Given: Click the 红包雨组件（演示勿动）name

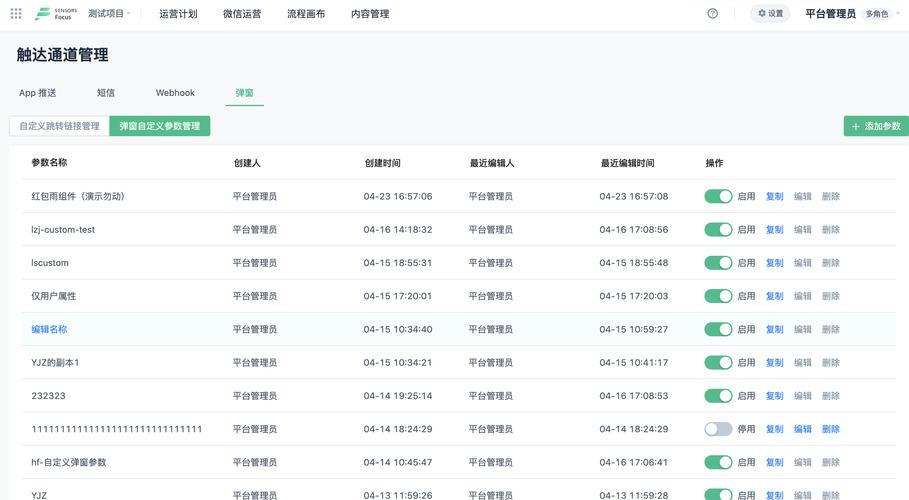Looking at the screenshot, I should click(x=78, y=197).
